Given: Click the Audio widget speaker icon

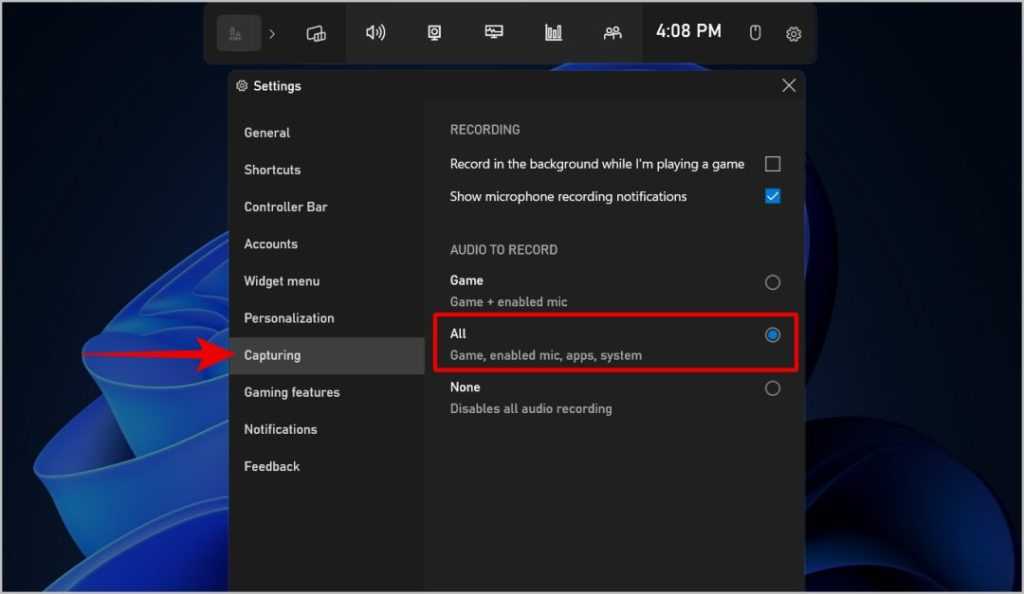Looking at the screenshot, I should point(375,33).
